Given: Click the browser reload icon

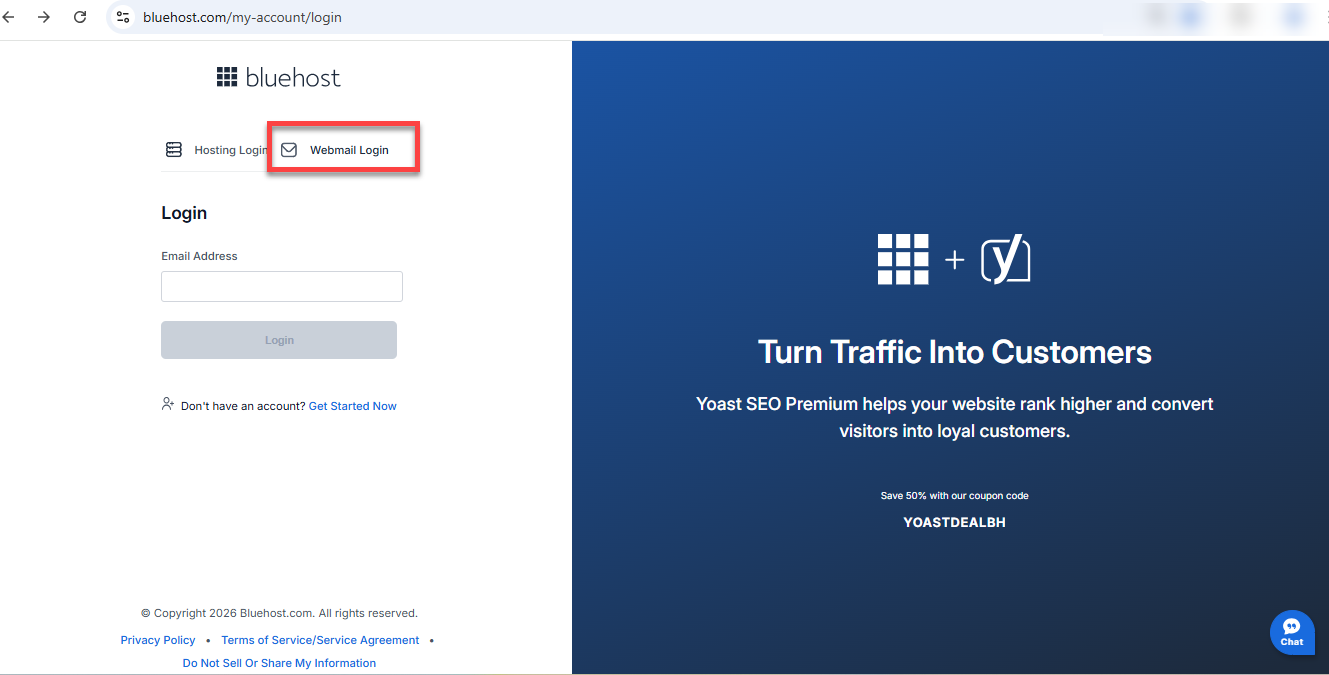Looking at the screenshot, I should (79, 17).
